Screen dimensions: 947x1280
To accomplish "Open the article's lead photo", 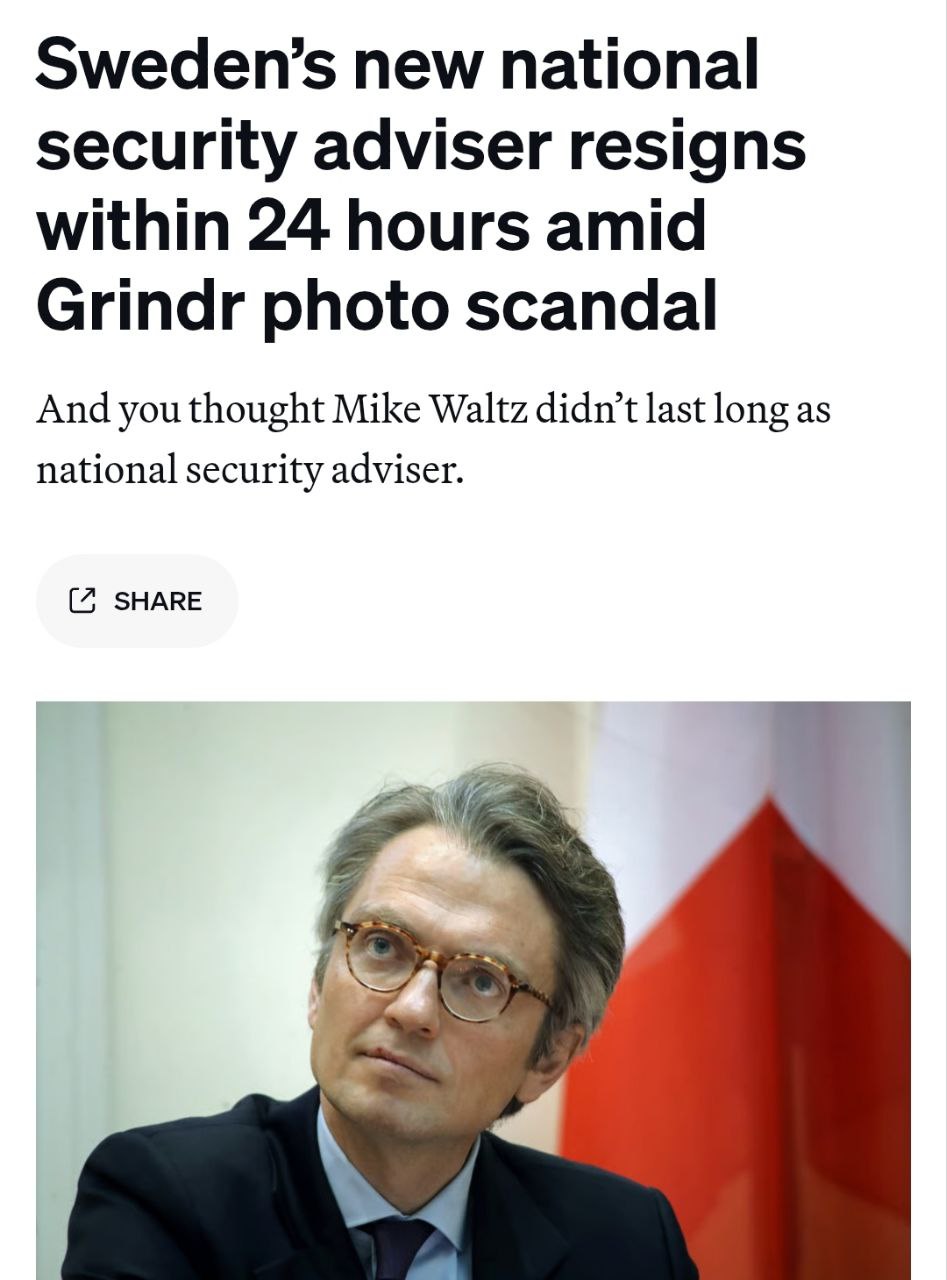I will [473, 990].
